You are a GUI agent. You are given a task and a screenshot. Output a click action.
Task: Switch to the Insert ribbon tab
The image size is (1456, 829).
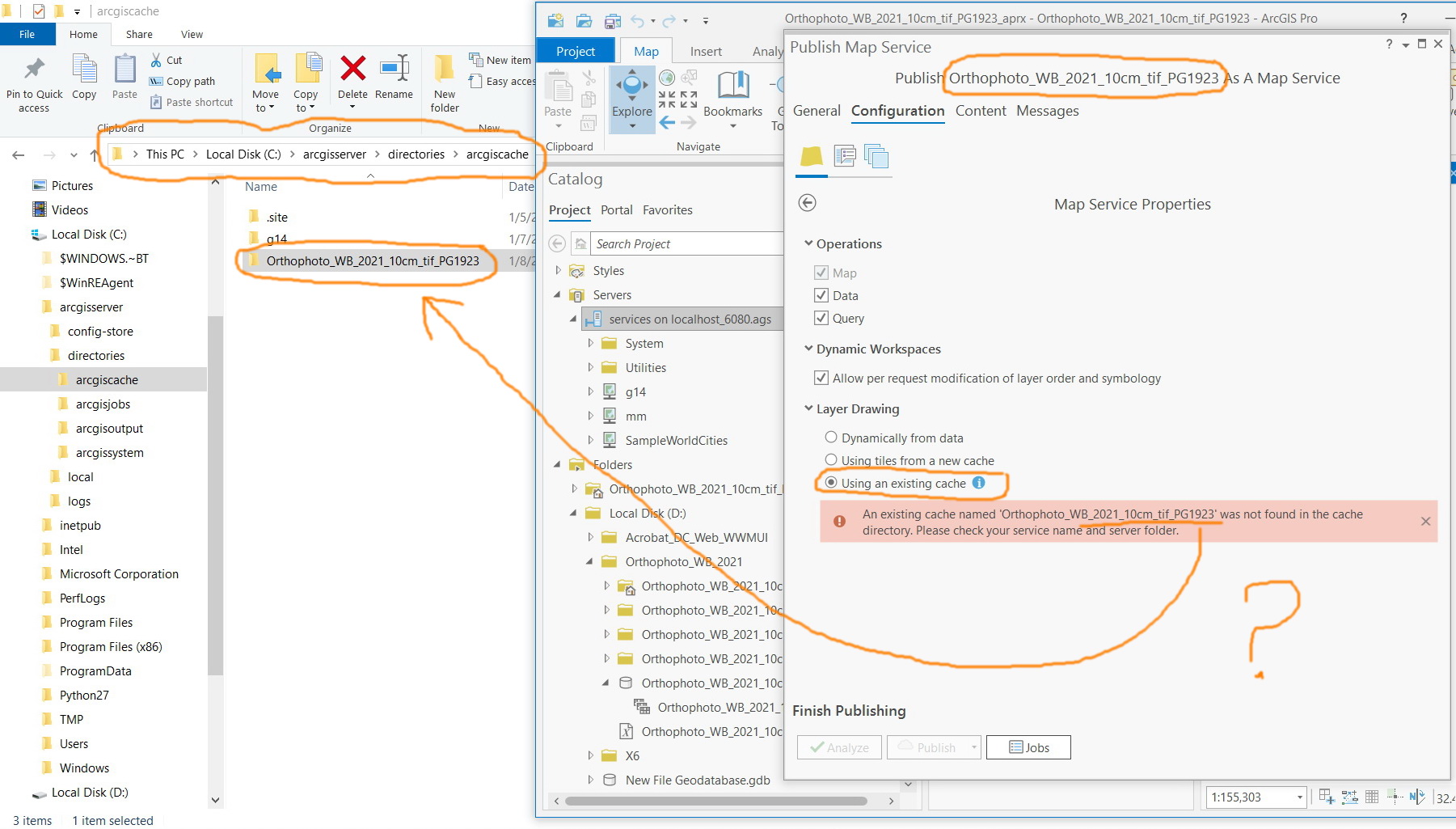(x=705, y=50)
